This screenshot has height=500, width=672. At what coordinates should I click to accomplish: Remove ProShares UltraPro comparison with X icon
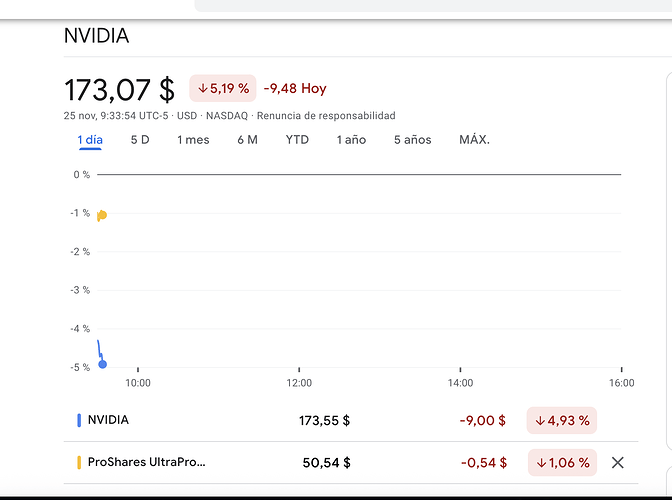pos(617,462)
